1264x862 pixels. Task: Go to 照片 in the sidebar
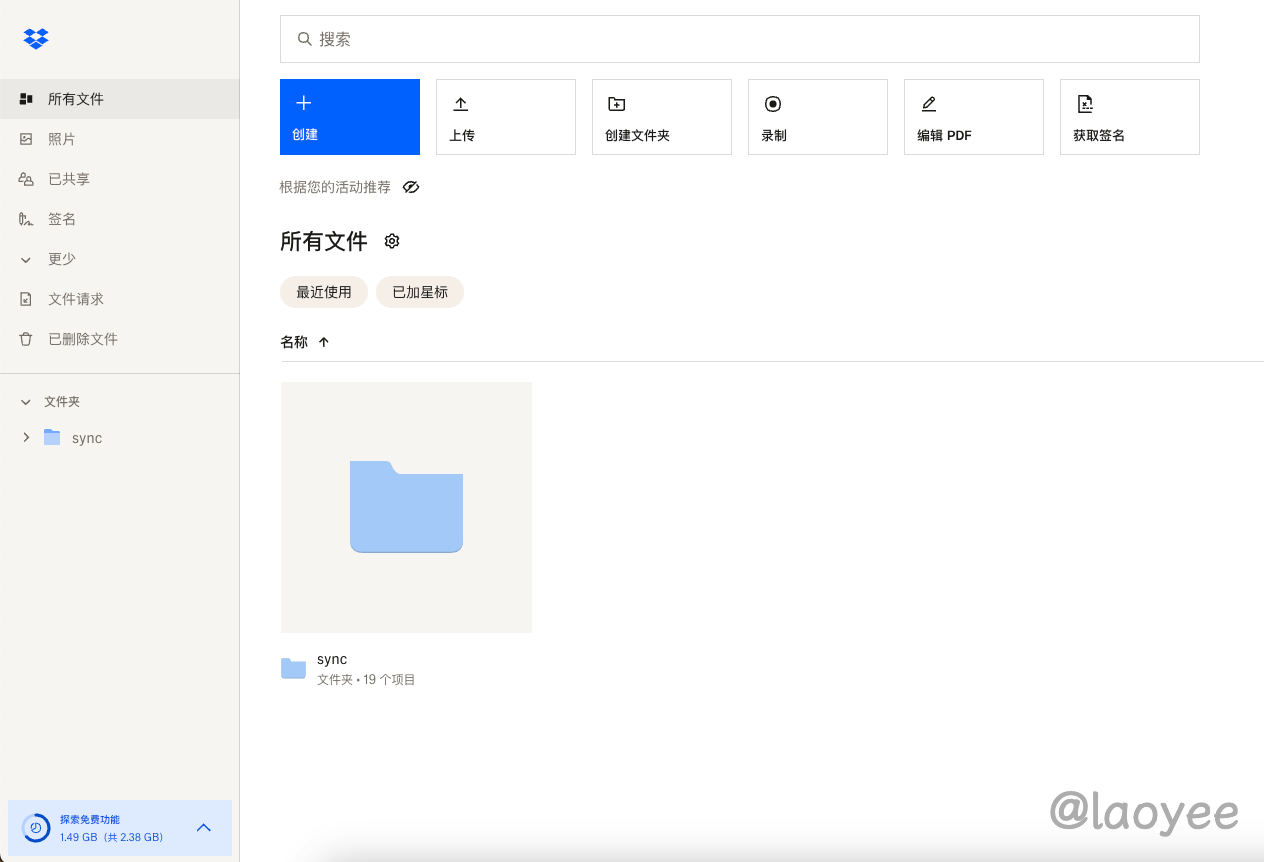pyautogui.click(x=61, y=139)
